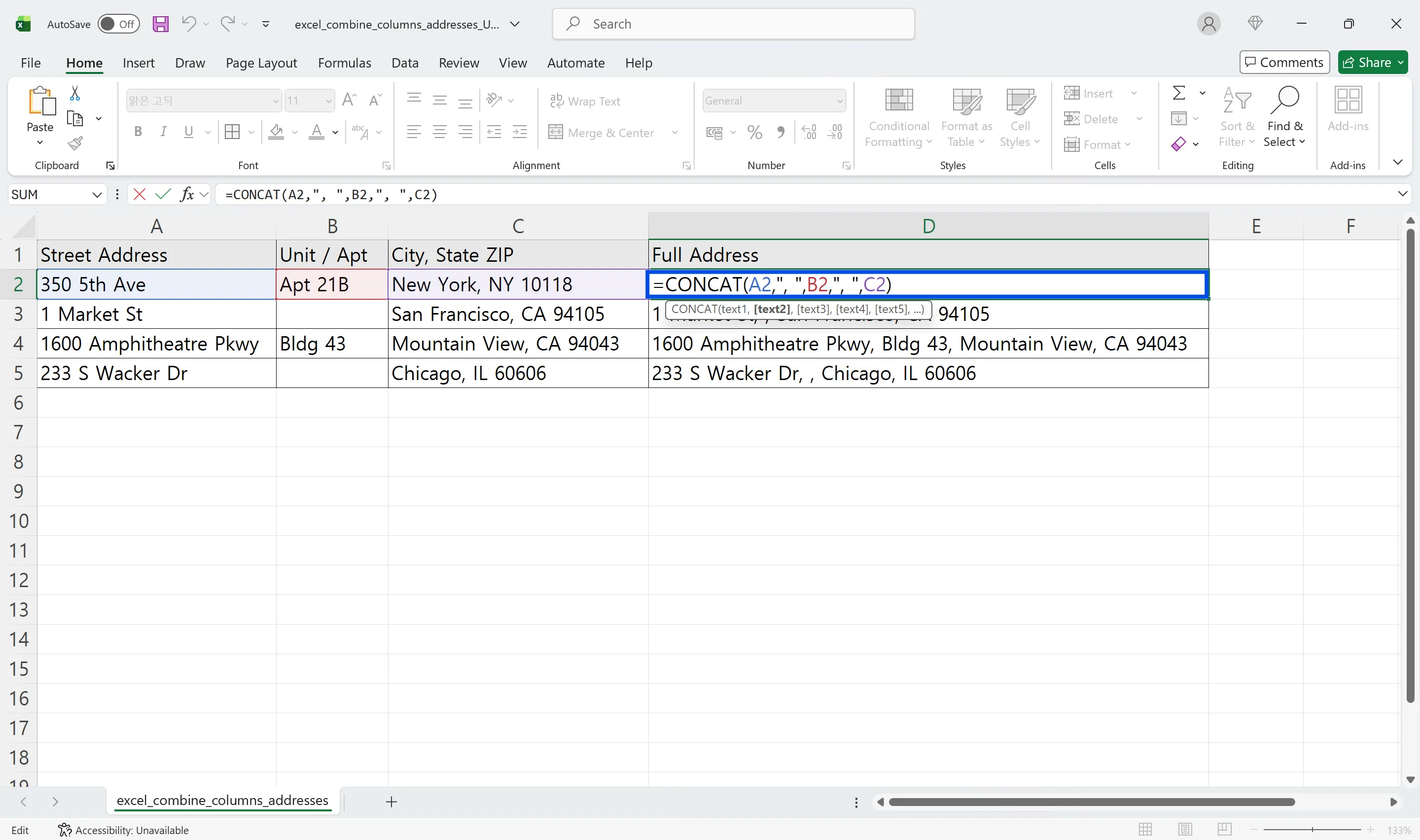Click the New Sheet plus button

(391, 802)
